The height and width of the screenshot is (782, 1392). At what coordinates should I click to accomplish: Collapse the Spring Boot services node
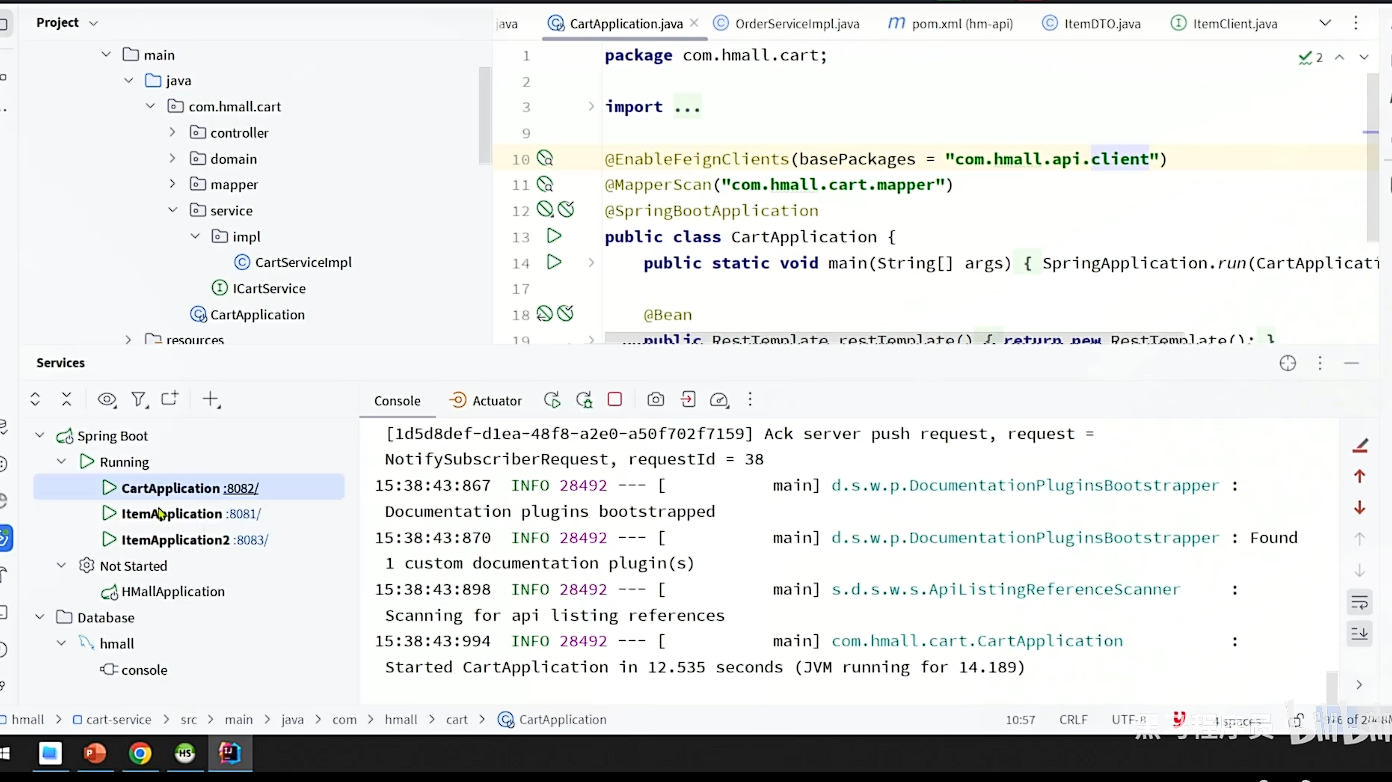point(40,436)
